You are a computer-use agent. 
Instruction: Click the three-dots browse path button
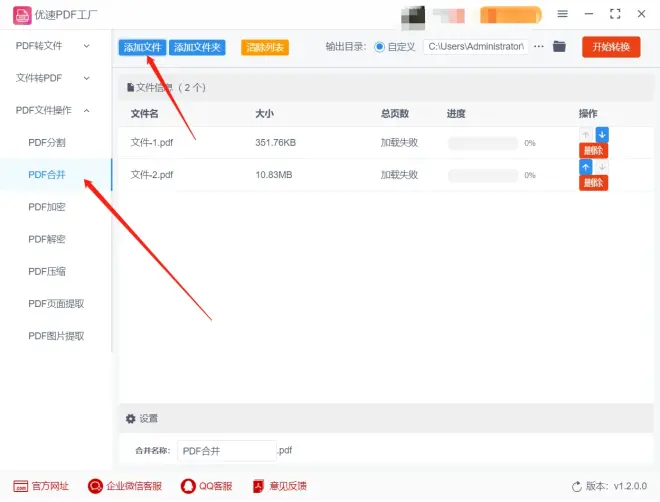click(539, 46)
